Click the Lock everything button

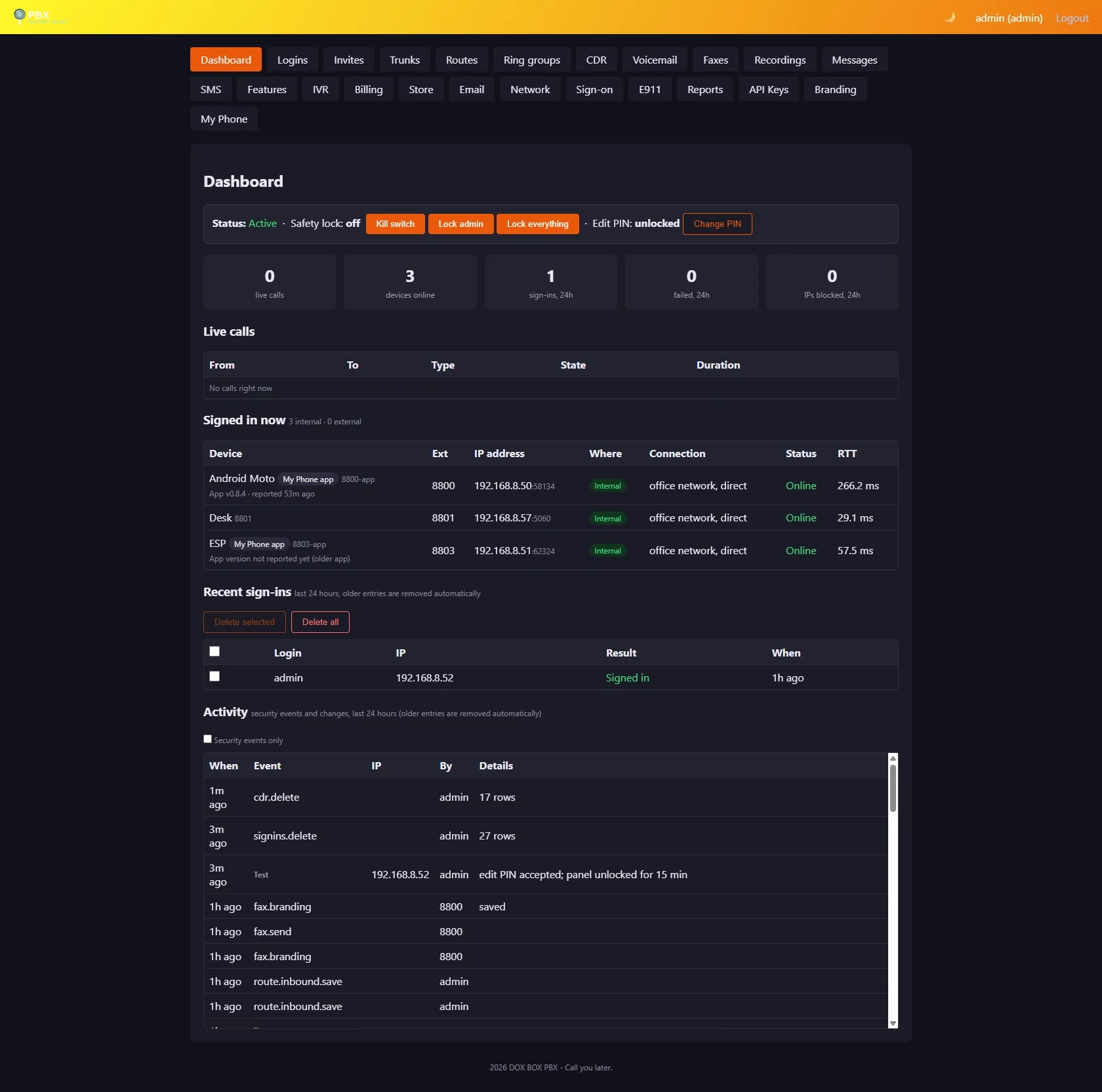point(538,224)
